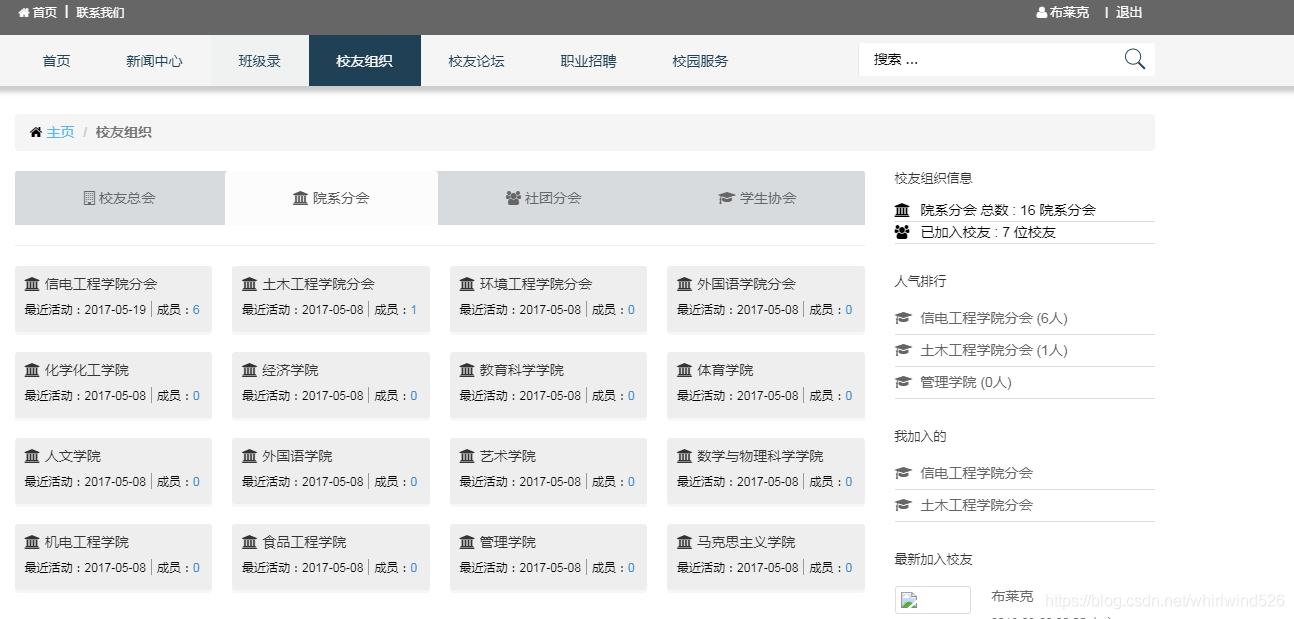Viewport: 1294px width, 619px height.
Task: Click institution icon of 马克思主义学院 card
Action: [685, 542]
